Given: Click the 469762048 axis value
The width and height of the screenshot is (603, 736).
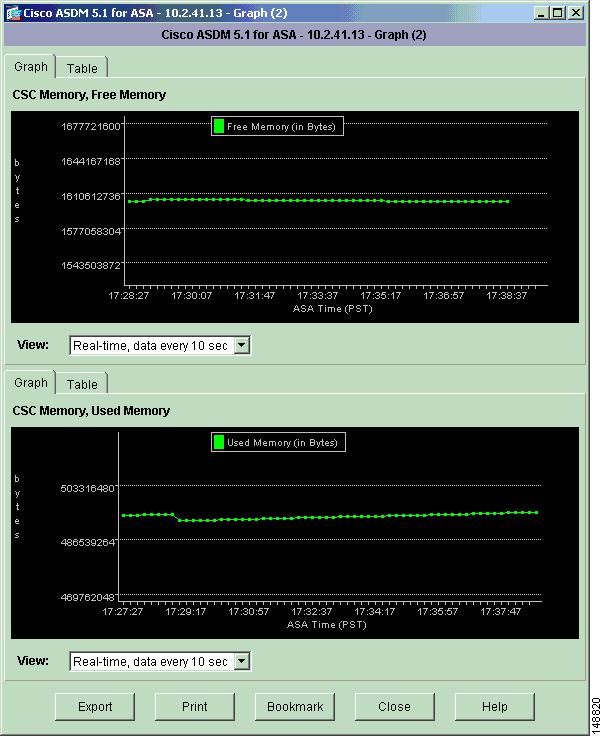Looking at the screenshot, I should (88, 598).
